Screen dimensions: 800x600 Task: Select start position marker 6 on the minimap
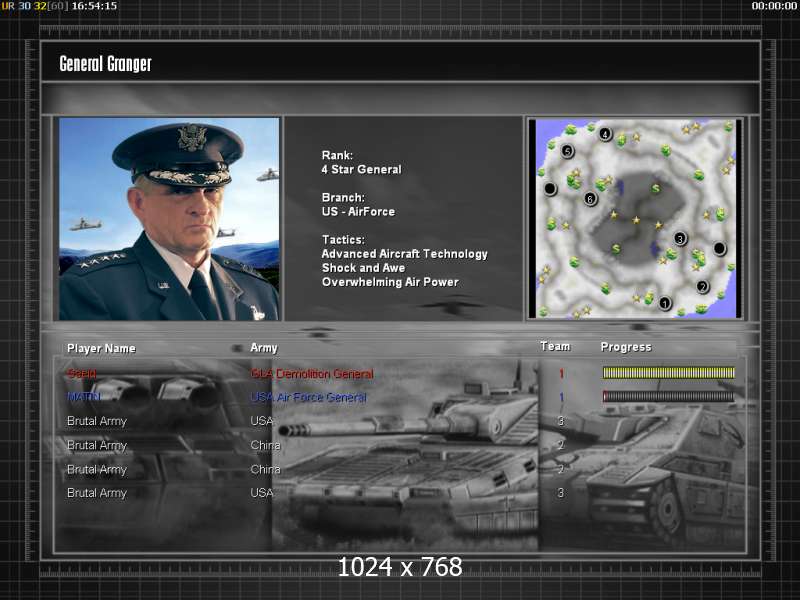tap(590, 198)
